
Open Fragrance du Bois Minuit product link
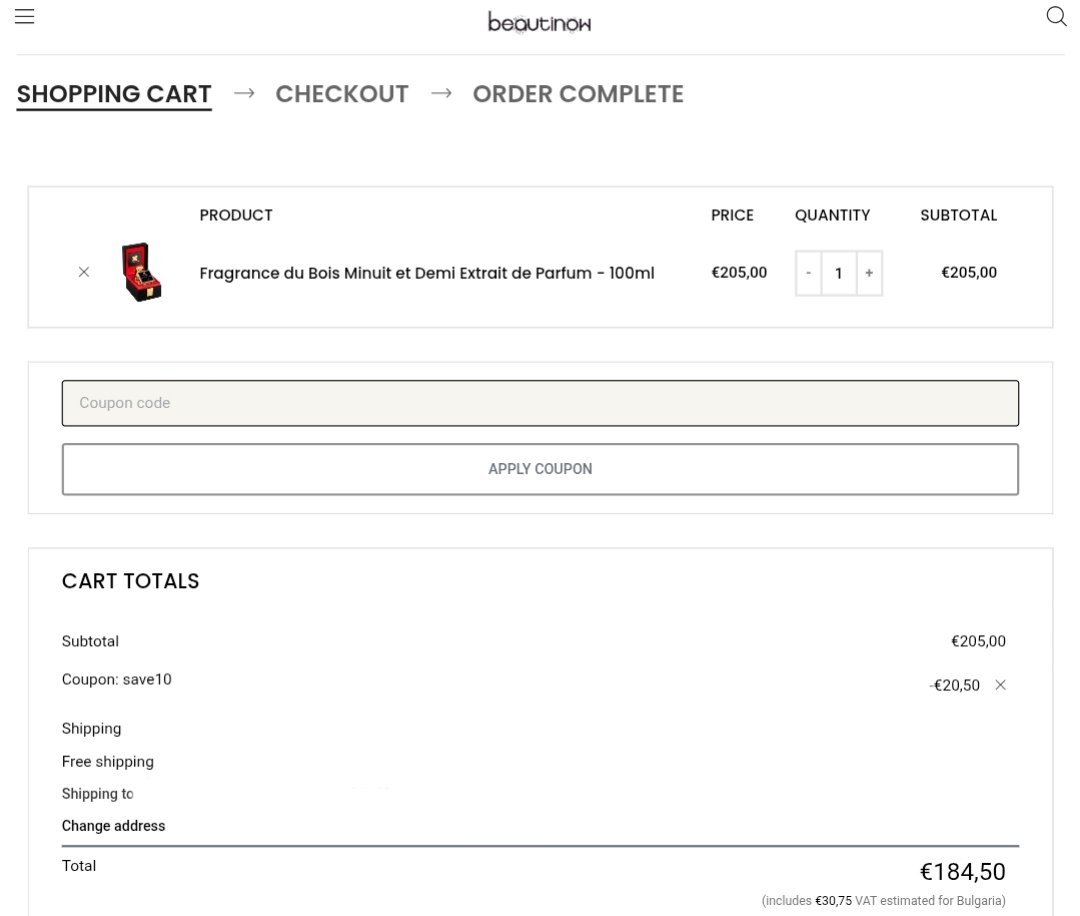click(427, 273)
